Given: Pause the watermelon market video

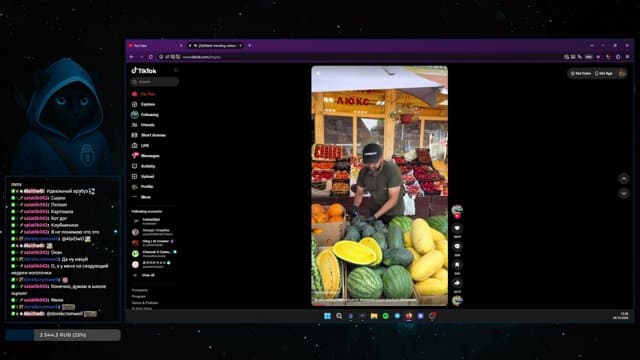Looking at the screenshot, I should click(x=380, y=186).
